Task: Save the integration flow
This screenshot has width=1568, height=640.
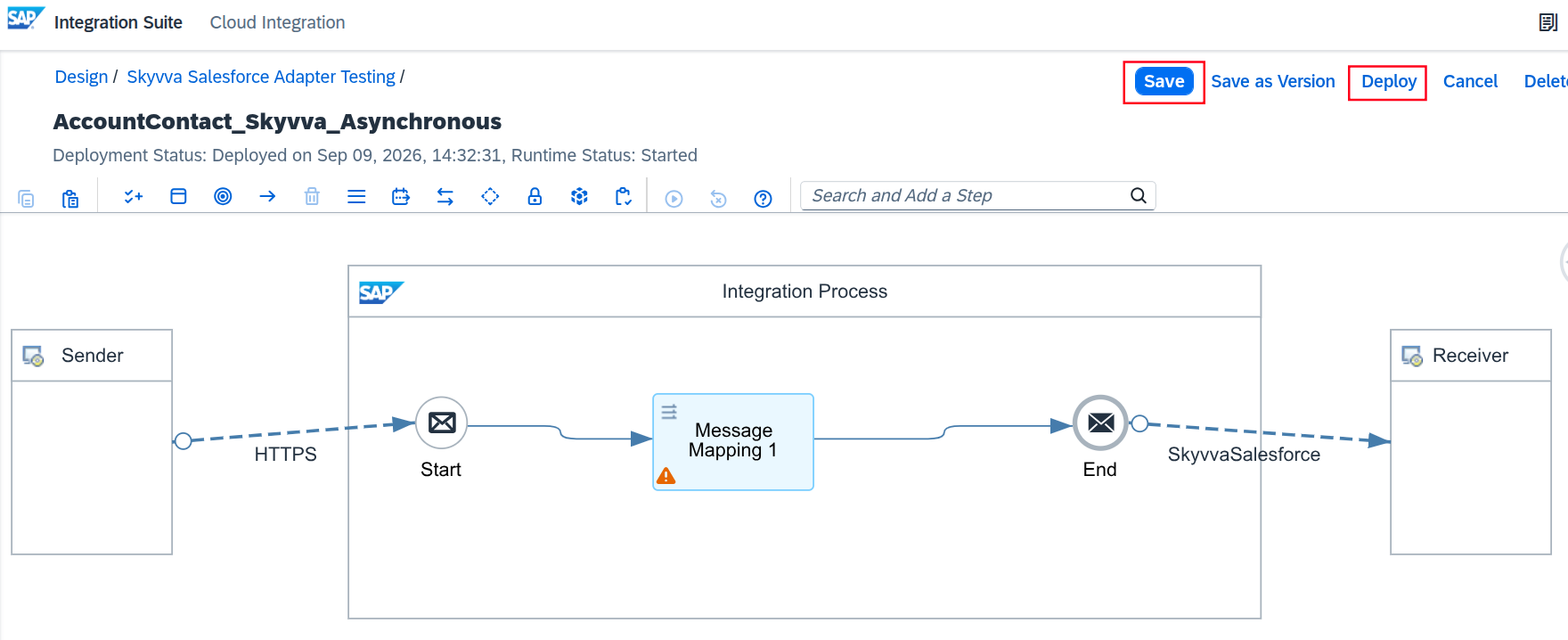Action: pos(1164,81)
